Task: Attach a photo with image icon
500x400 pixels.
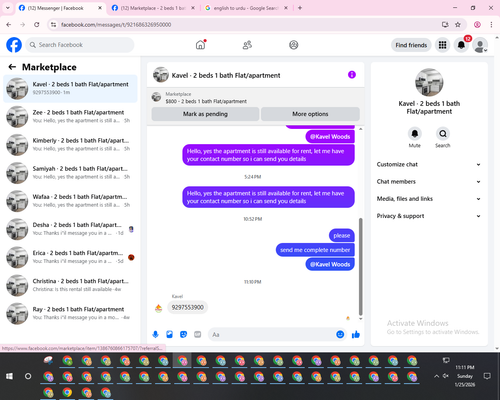Action: pyautogui.click(x=169, y=334)
